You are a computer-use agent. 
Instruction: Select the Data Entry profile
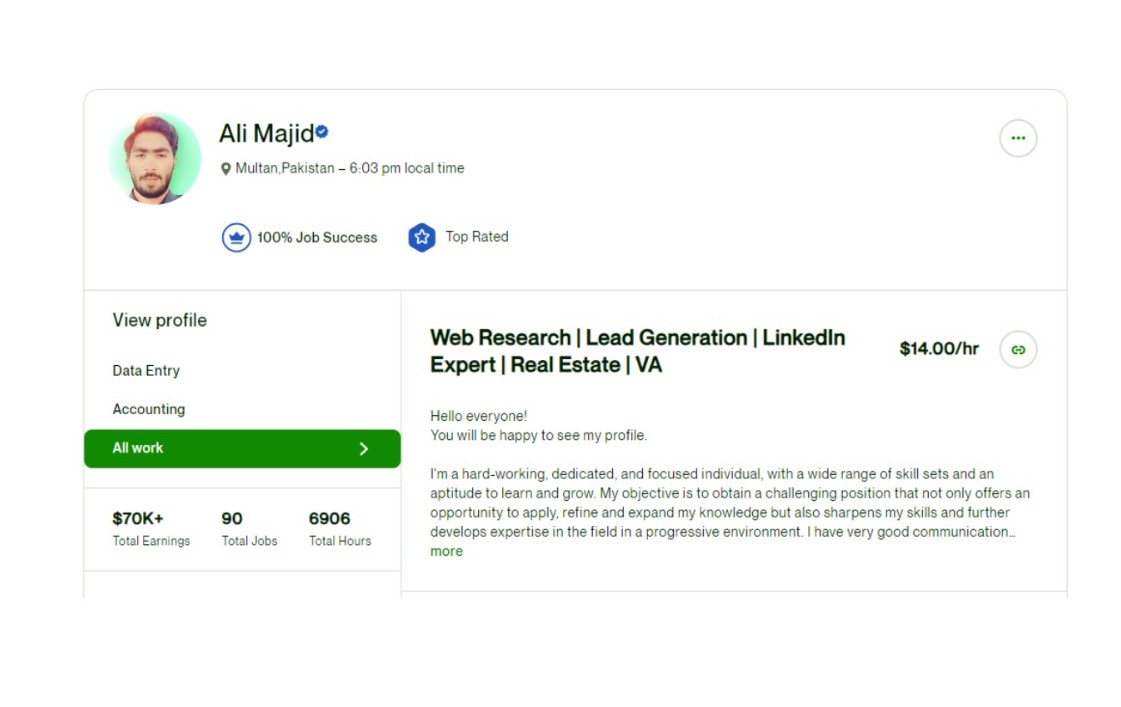pos(146,370)
